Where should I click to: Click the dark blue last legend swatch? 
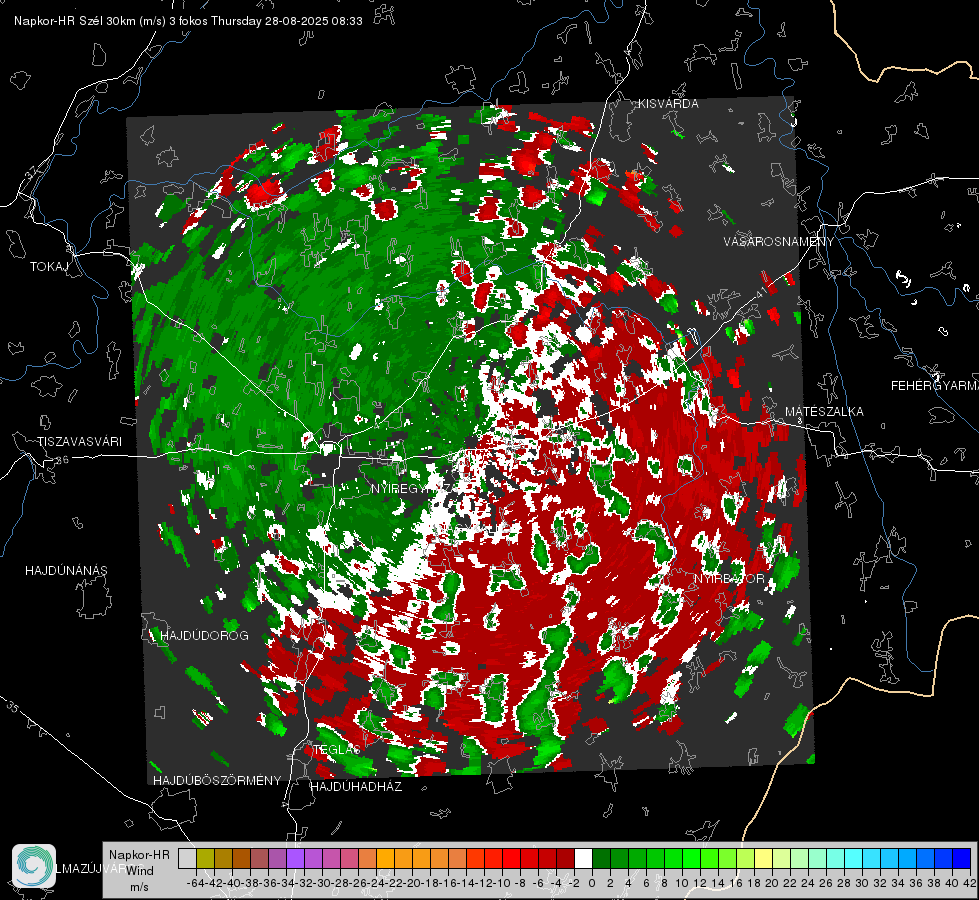[x=962, y=859]
